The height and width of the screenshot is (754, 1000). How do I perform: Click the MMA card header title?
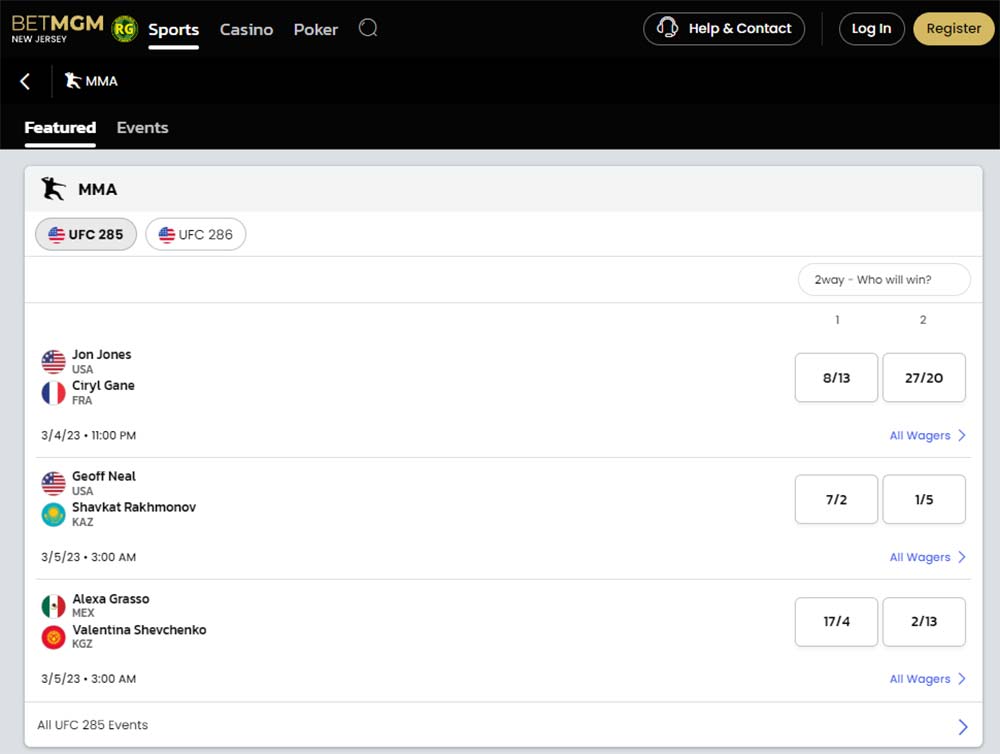pos(98,189)
